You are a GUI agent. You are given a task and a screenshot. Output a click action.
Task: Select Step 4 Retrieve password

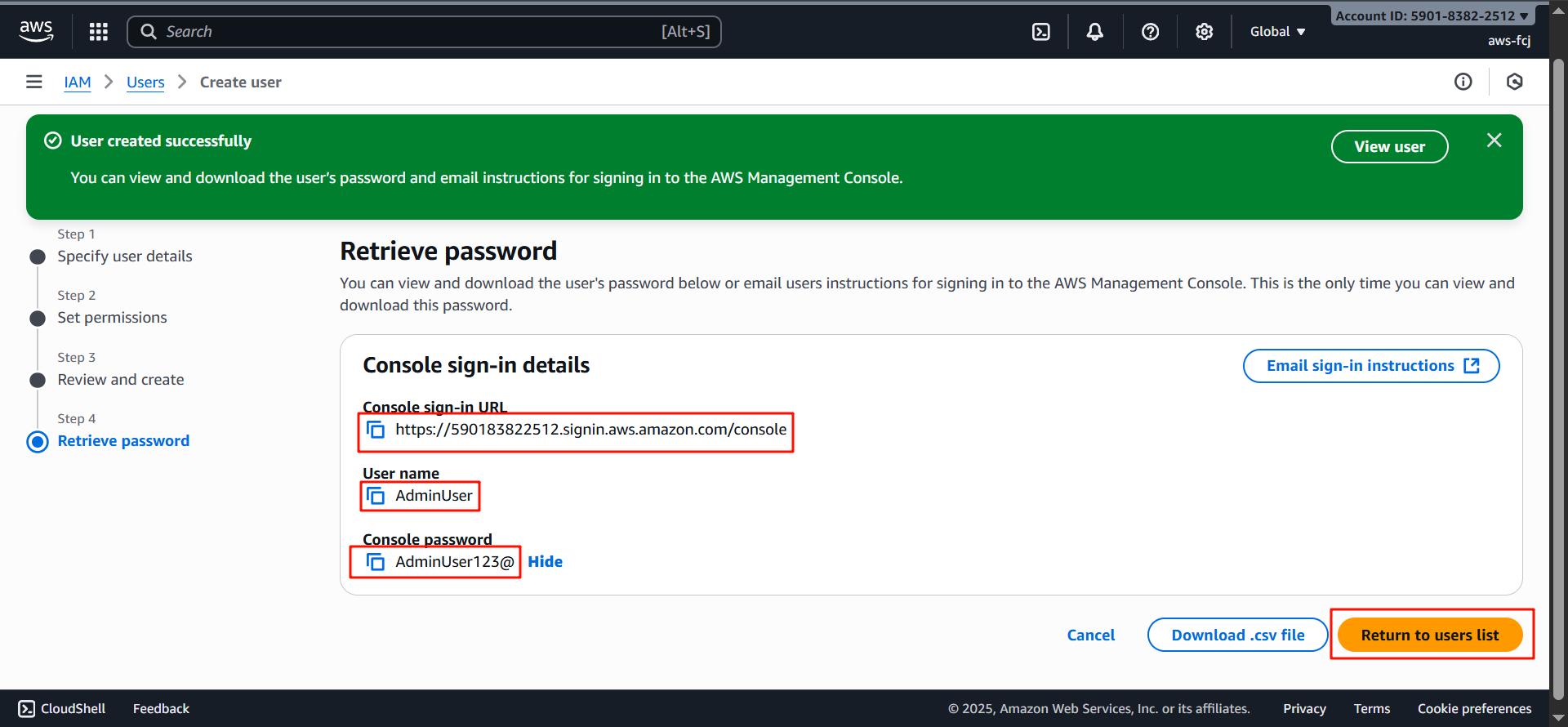(123, 441)
